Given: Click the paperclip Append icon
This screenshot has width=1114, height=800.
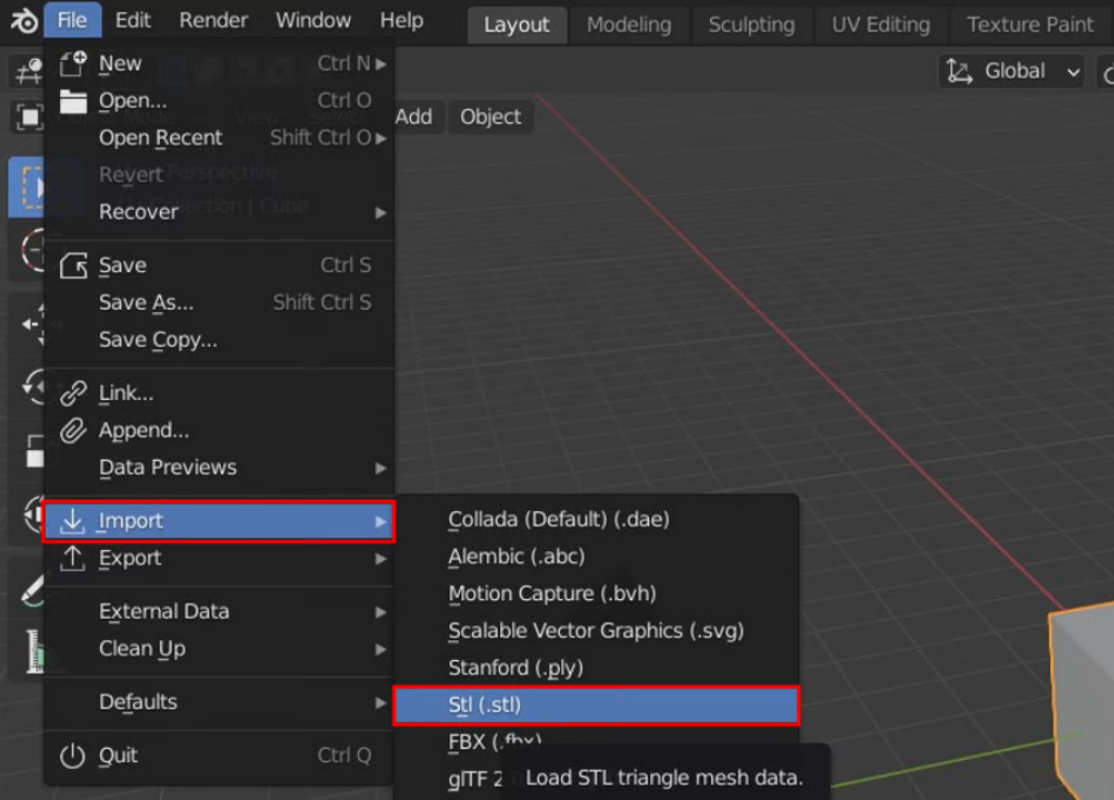Looking at the screenshot, I should click(x=72, y=431).
